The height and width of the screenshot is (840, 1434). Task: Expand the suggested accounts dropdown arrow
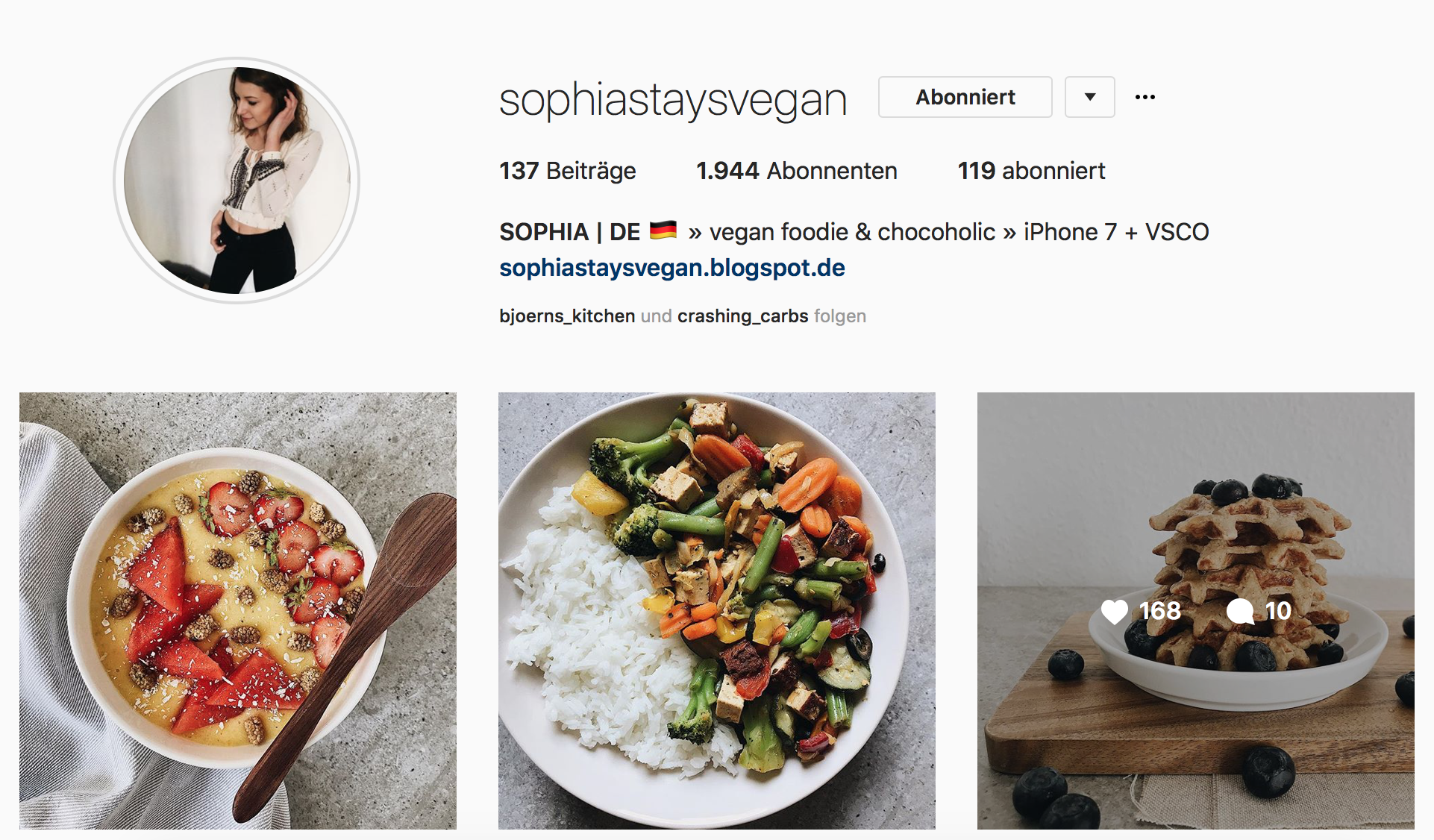pos(1089,97)
